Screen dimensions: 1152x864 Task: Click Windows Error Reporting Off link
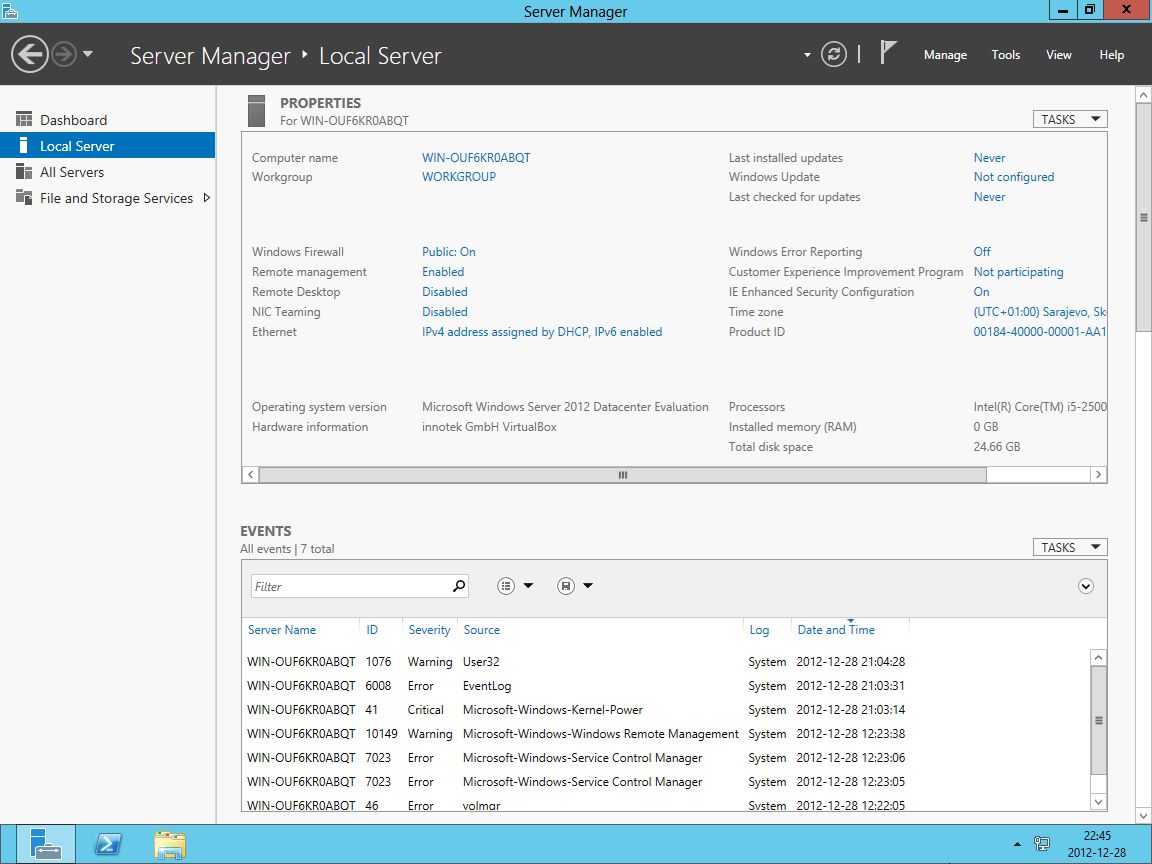pos(982,251)
